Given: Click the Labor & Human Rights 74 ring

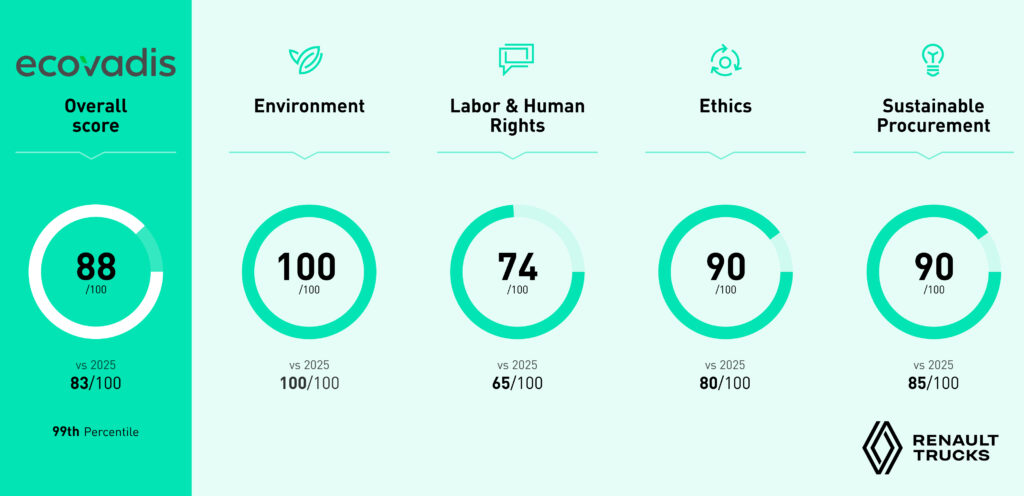Looking at the screenshot, I should [517, 271].
